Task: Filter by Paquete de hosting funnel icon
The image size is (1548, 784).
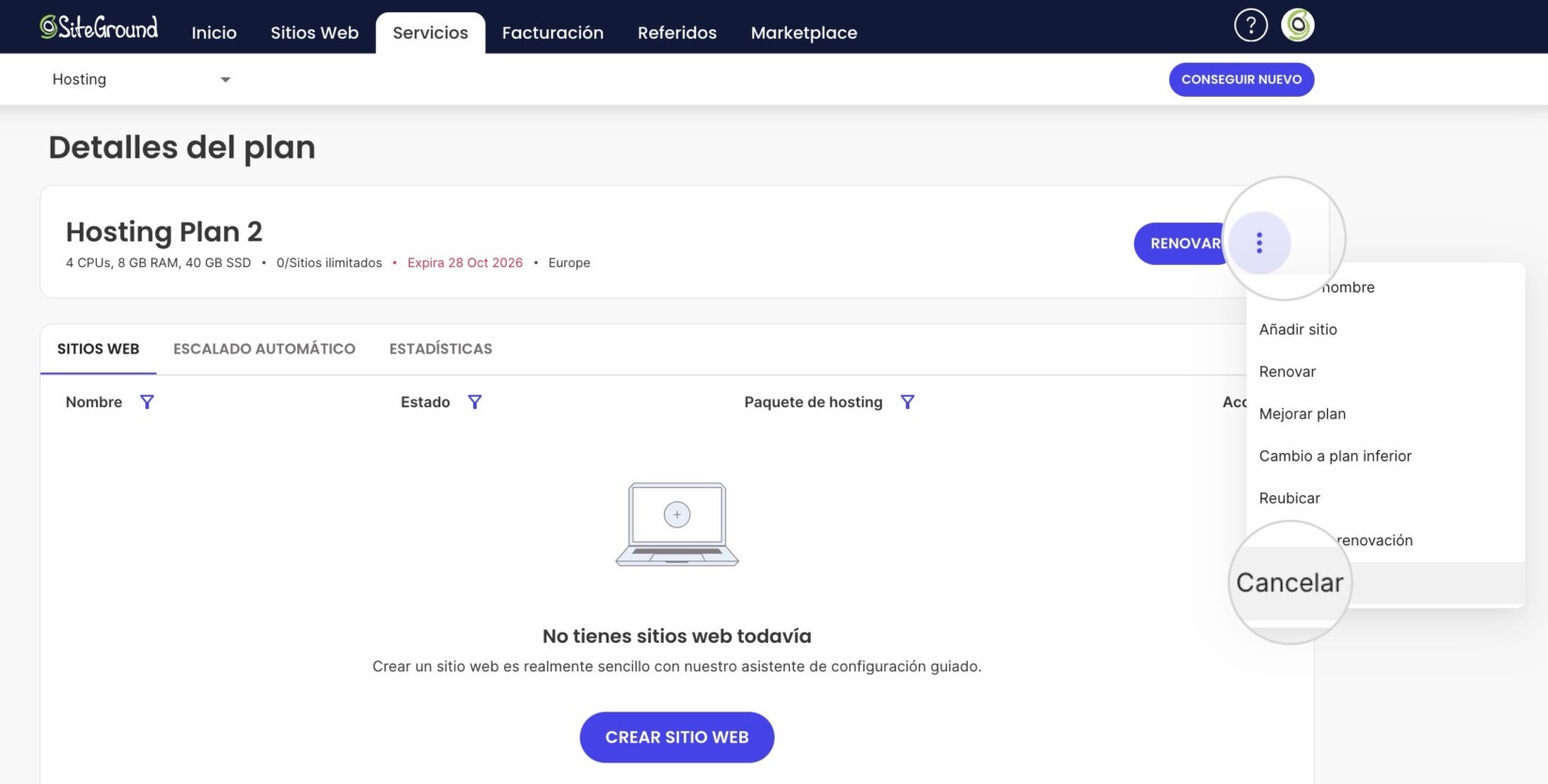Action: tap(908, 402)
